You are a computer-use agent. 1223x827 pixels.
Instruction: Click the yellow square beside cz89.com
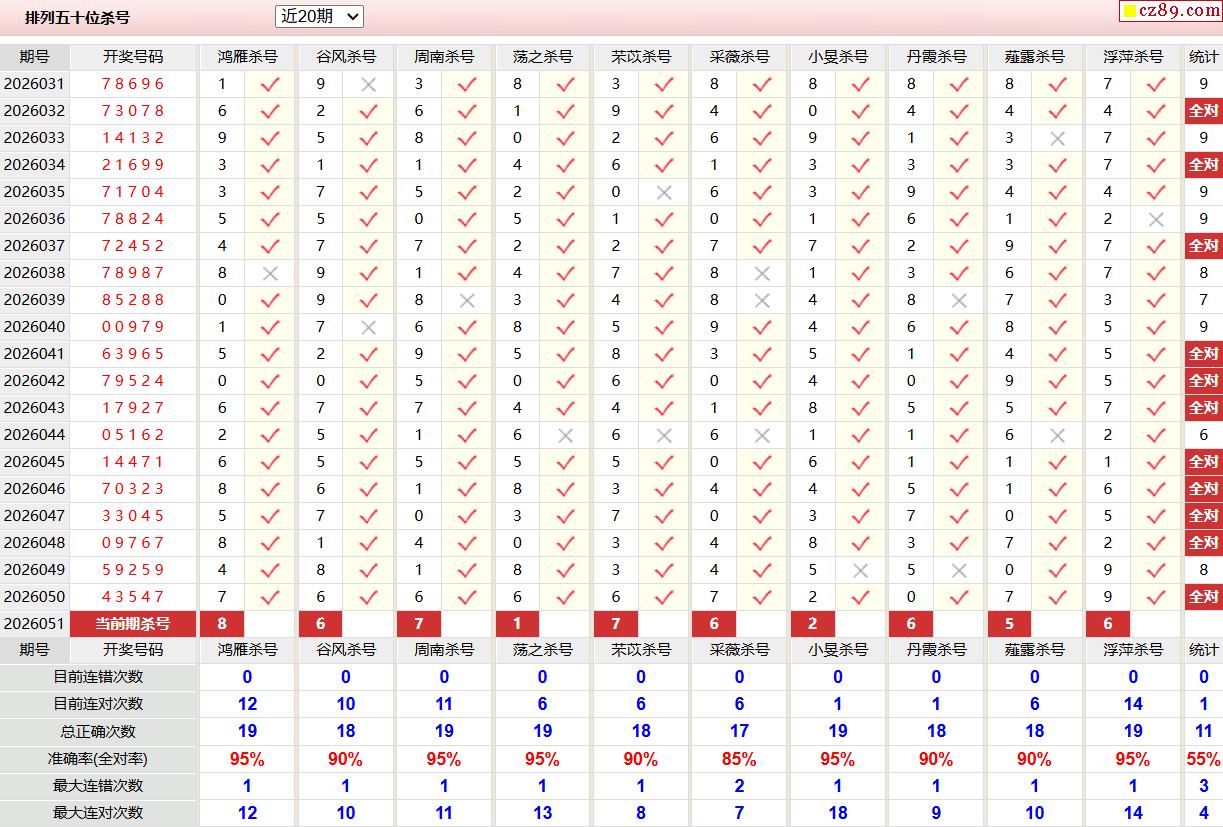click(x=1129, y=12)
